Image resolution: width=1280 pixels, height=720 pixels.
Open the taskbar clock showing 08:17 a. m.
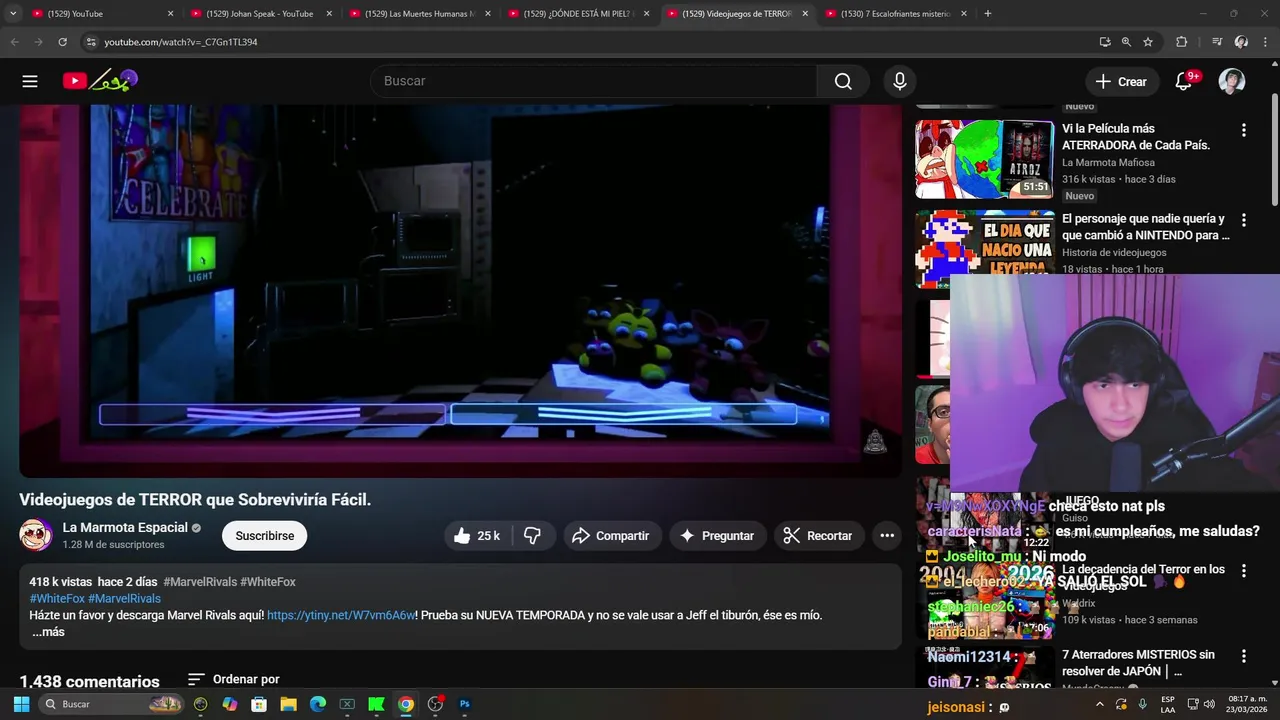coord(1248,704)
